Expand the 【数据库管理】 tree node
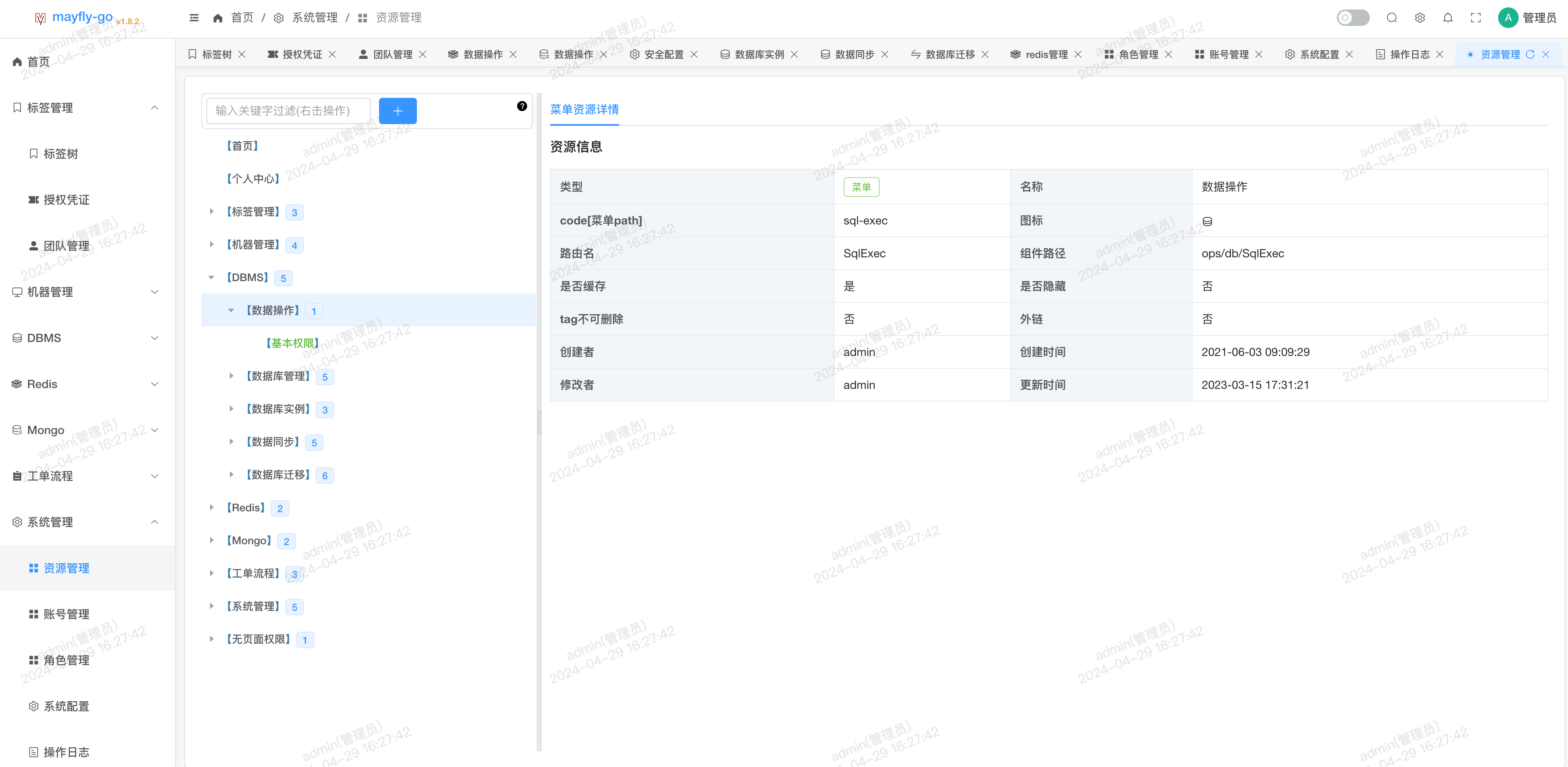This screenshot has width=1568, height=767. click(x=231, y=376)
